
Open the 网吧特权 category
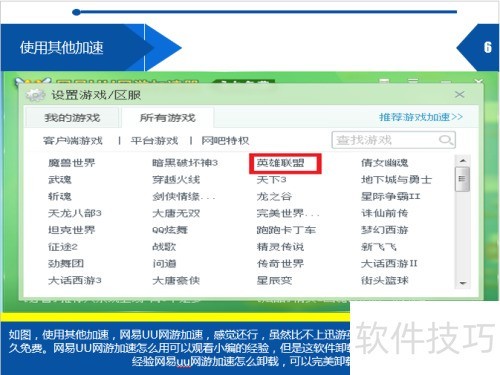[225, 141]
